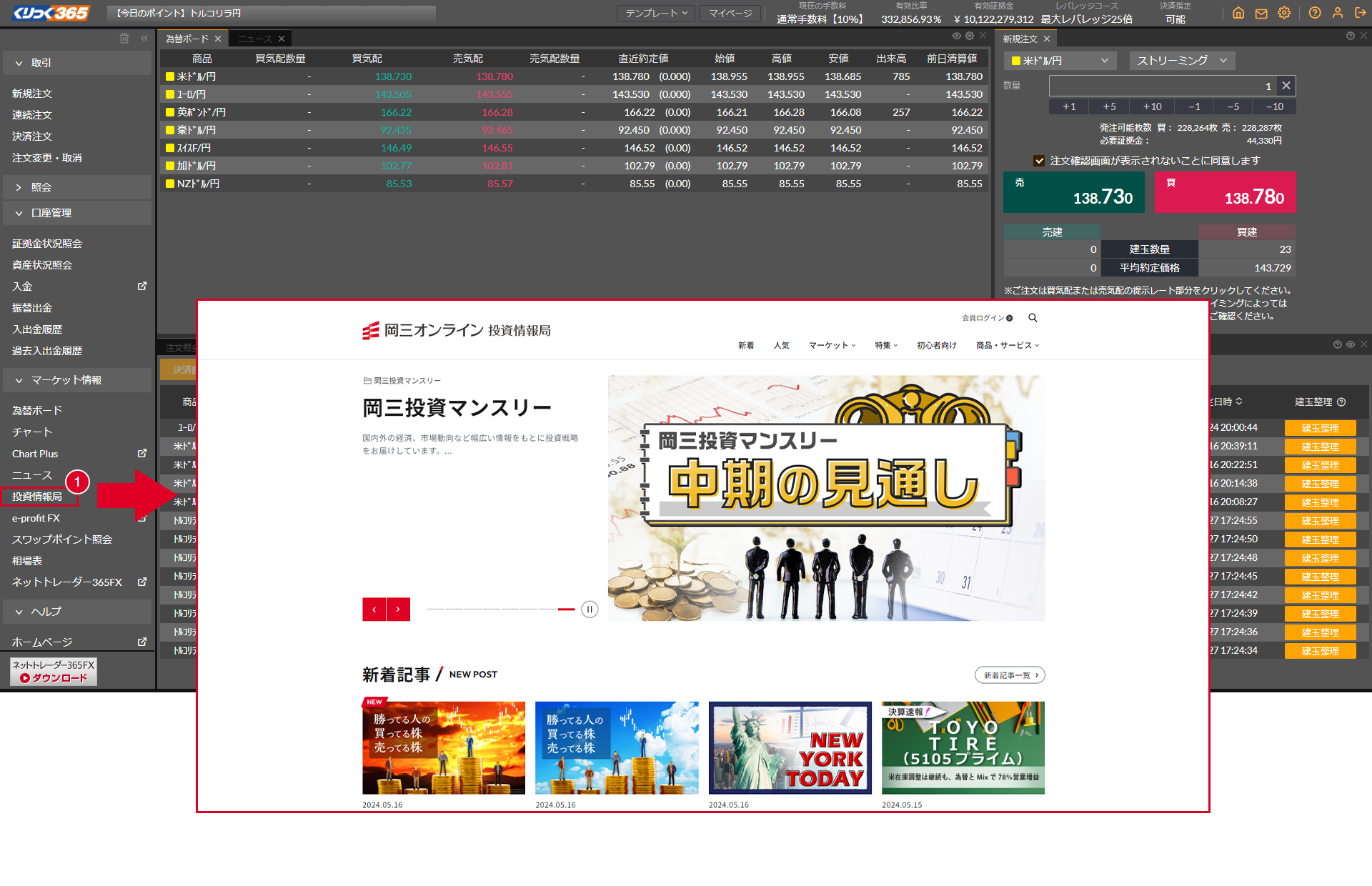Open the NEW YORK TODAY article thumbnail

pos(790,747)
